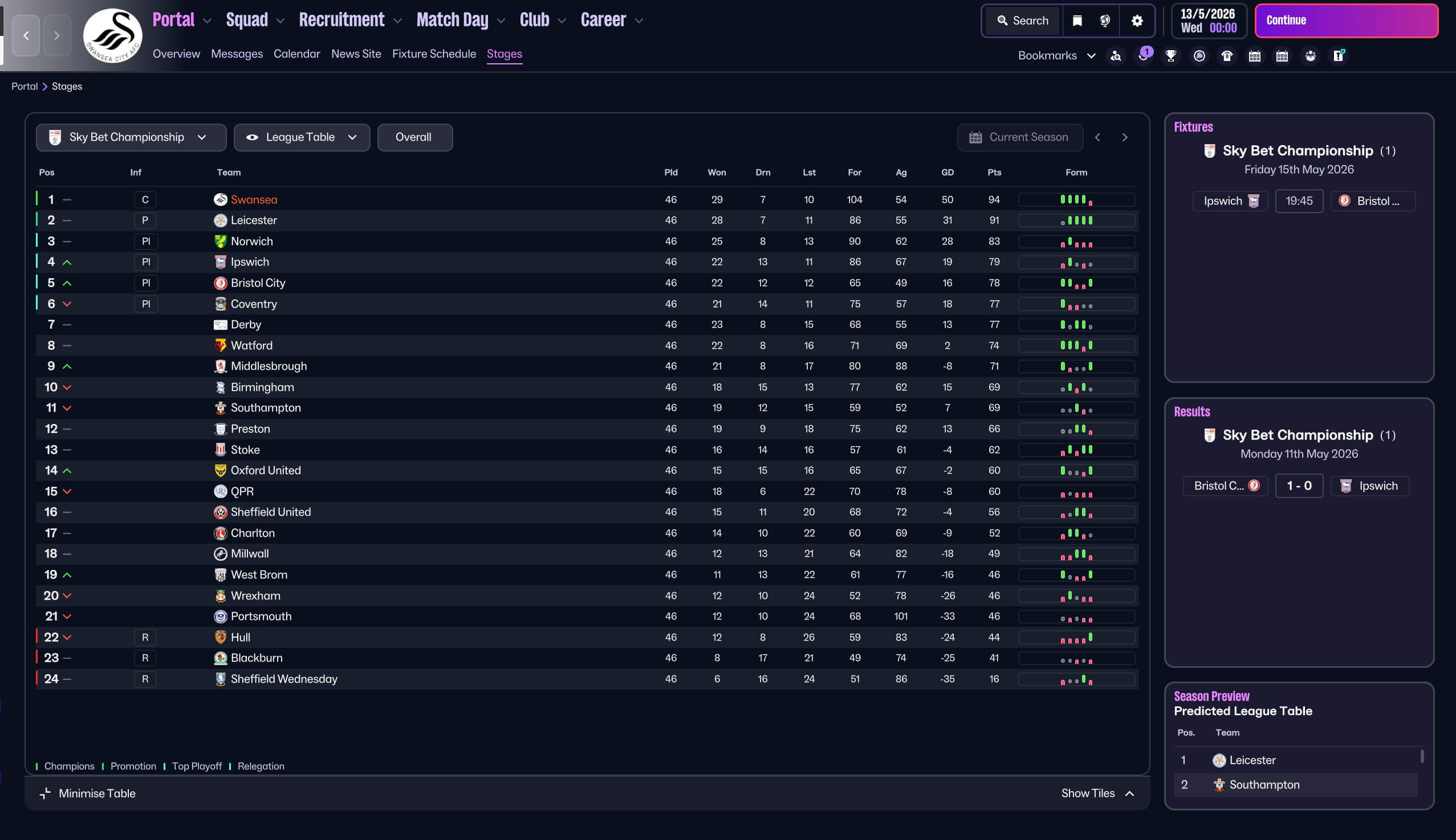Open the settings gear icon
Viewport: 1456px width, 840px height.
(x=1136, y=21)
